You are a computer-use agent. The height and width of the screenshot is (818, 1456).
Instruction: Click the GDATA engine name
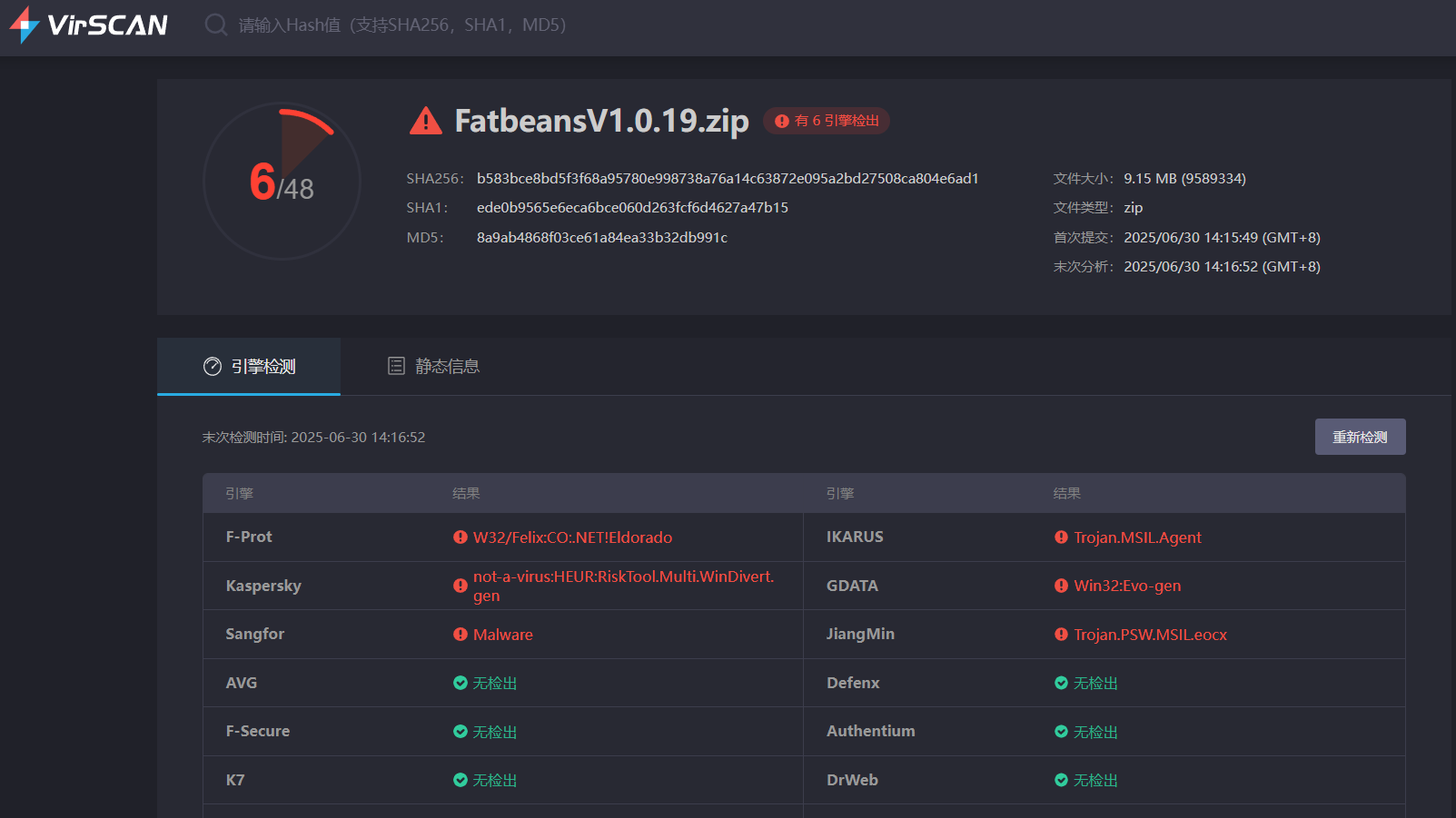click(x=852, y=586)
